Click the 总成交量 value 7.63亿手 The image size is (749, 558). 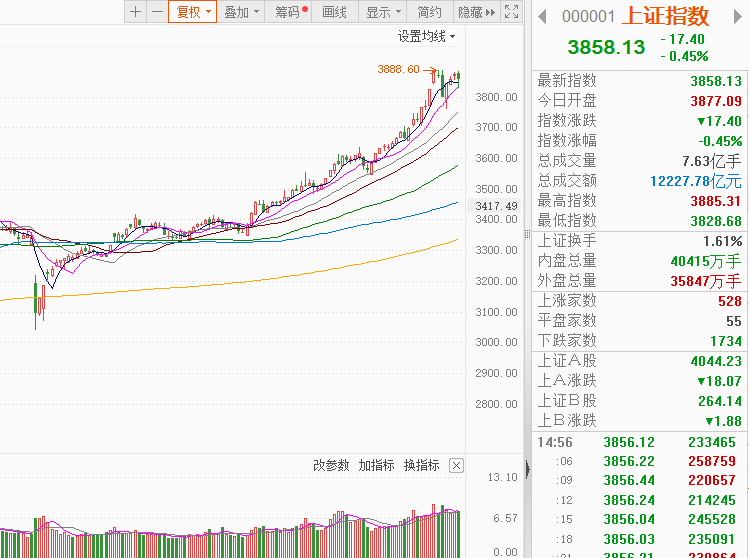[x=712, y=161]
